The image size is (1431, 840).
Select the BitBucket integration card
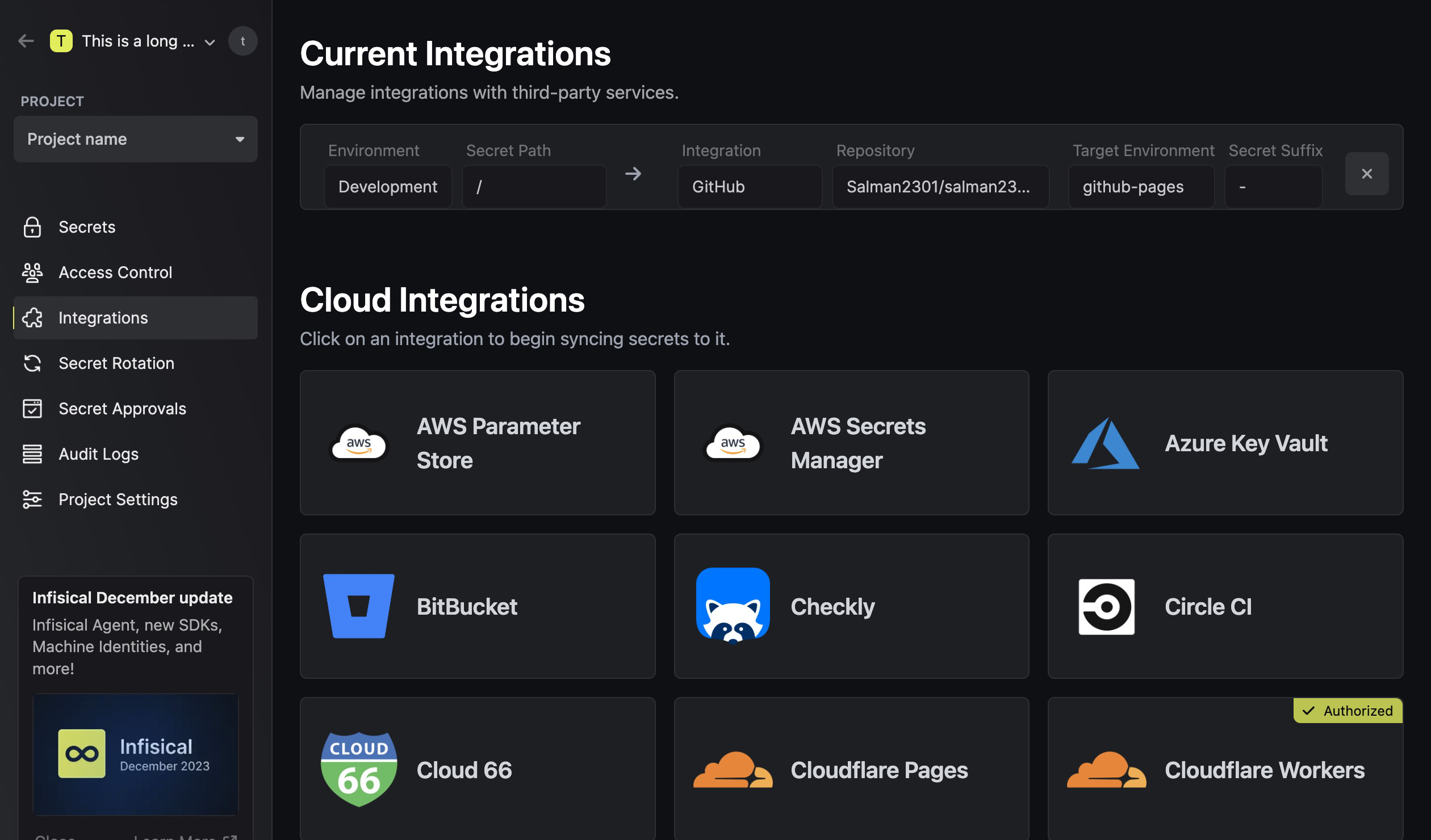[478, 606]
